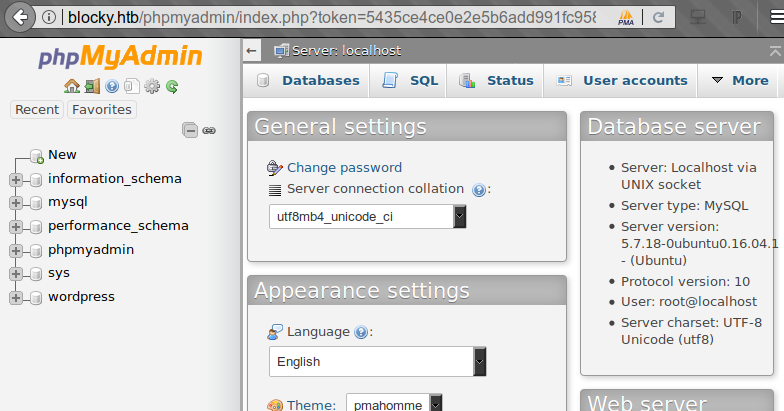Image resolution: width=784 pixels, height=411 pixels.
Task: Go to phpMyAdmin Home icon
Action: [x=72, y=86]
